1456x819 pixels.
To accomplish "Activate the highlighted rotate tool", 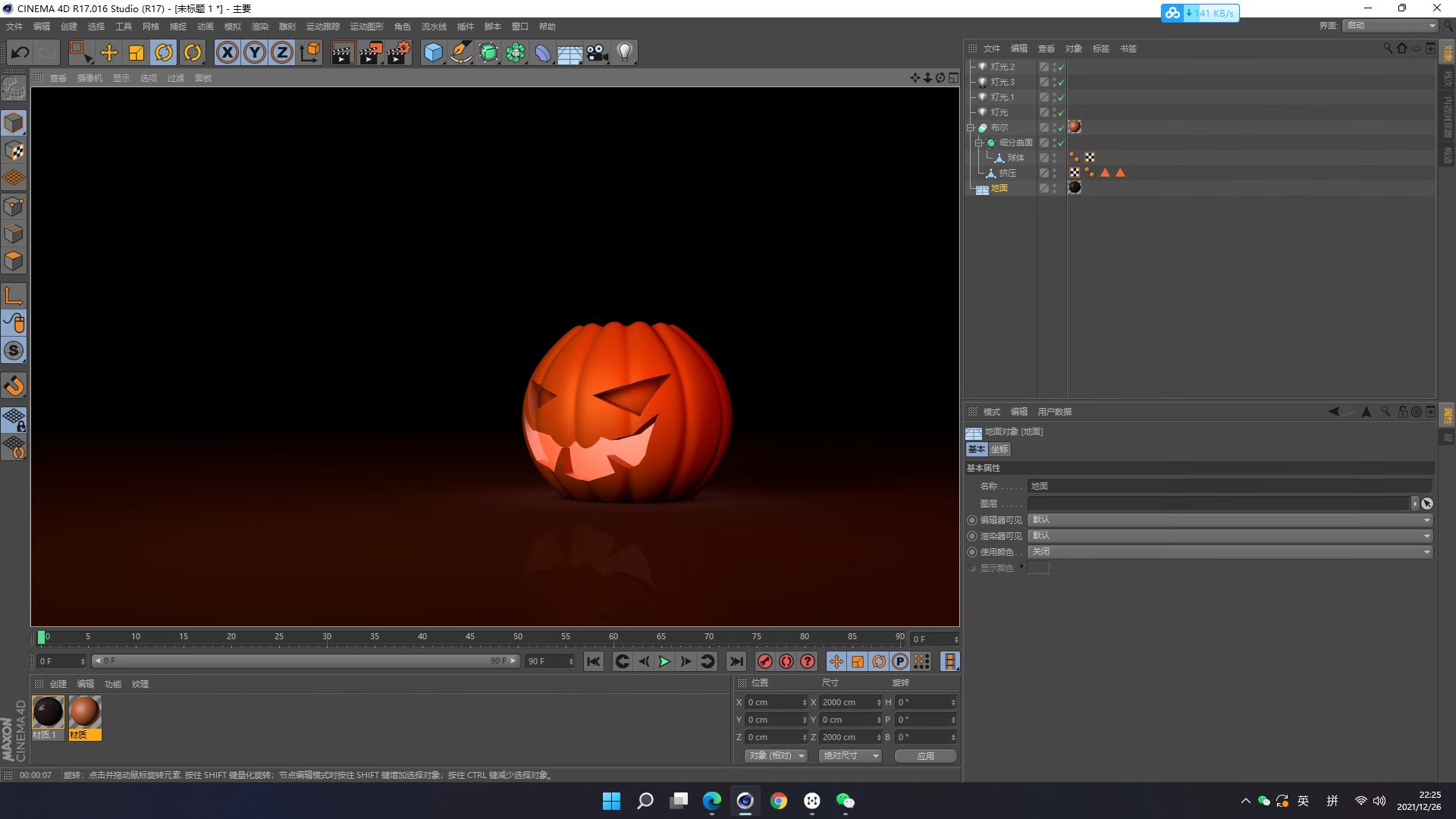I will tap(164, 52).
